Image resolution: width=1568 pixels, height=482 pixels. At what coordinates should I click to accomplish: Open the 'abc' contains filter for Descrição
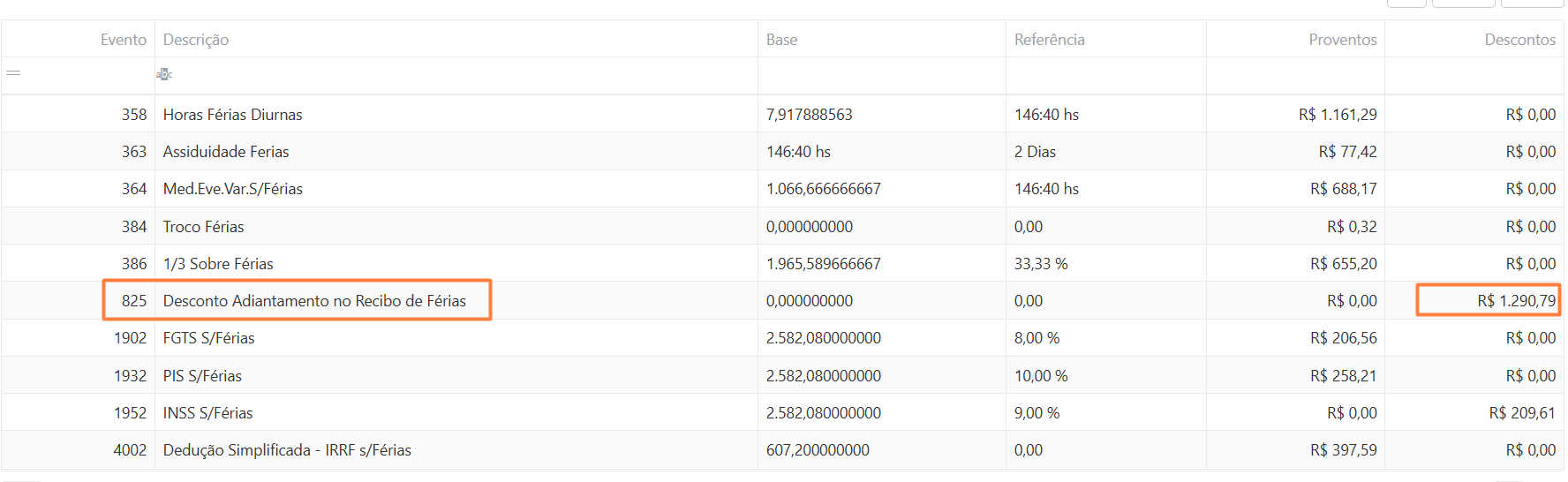[164, 74]
